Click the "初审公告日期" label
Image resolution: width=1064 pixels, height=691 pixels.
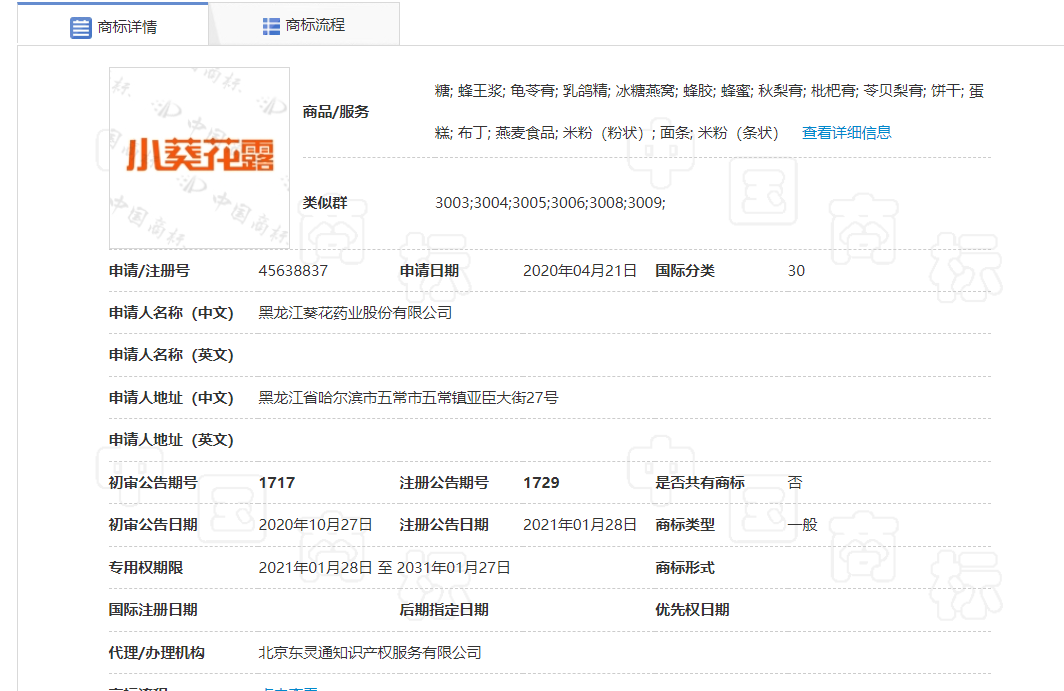tap(153, 525)
